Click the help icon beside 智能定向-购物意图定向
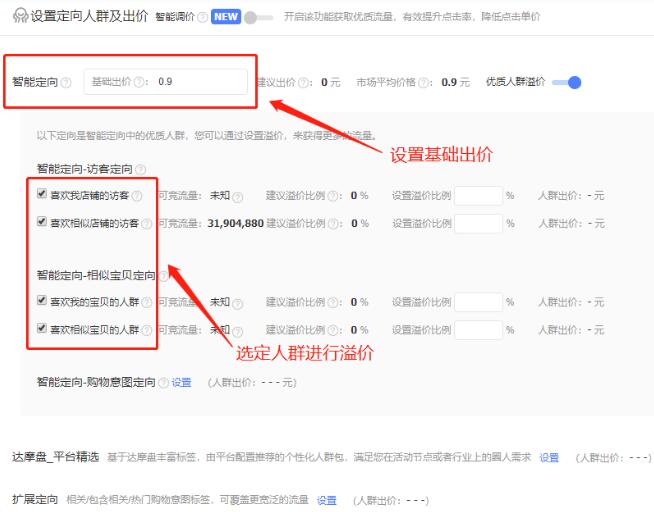Image resolution: width=654 pixels, height=512 pixels. [164, 383]
